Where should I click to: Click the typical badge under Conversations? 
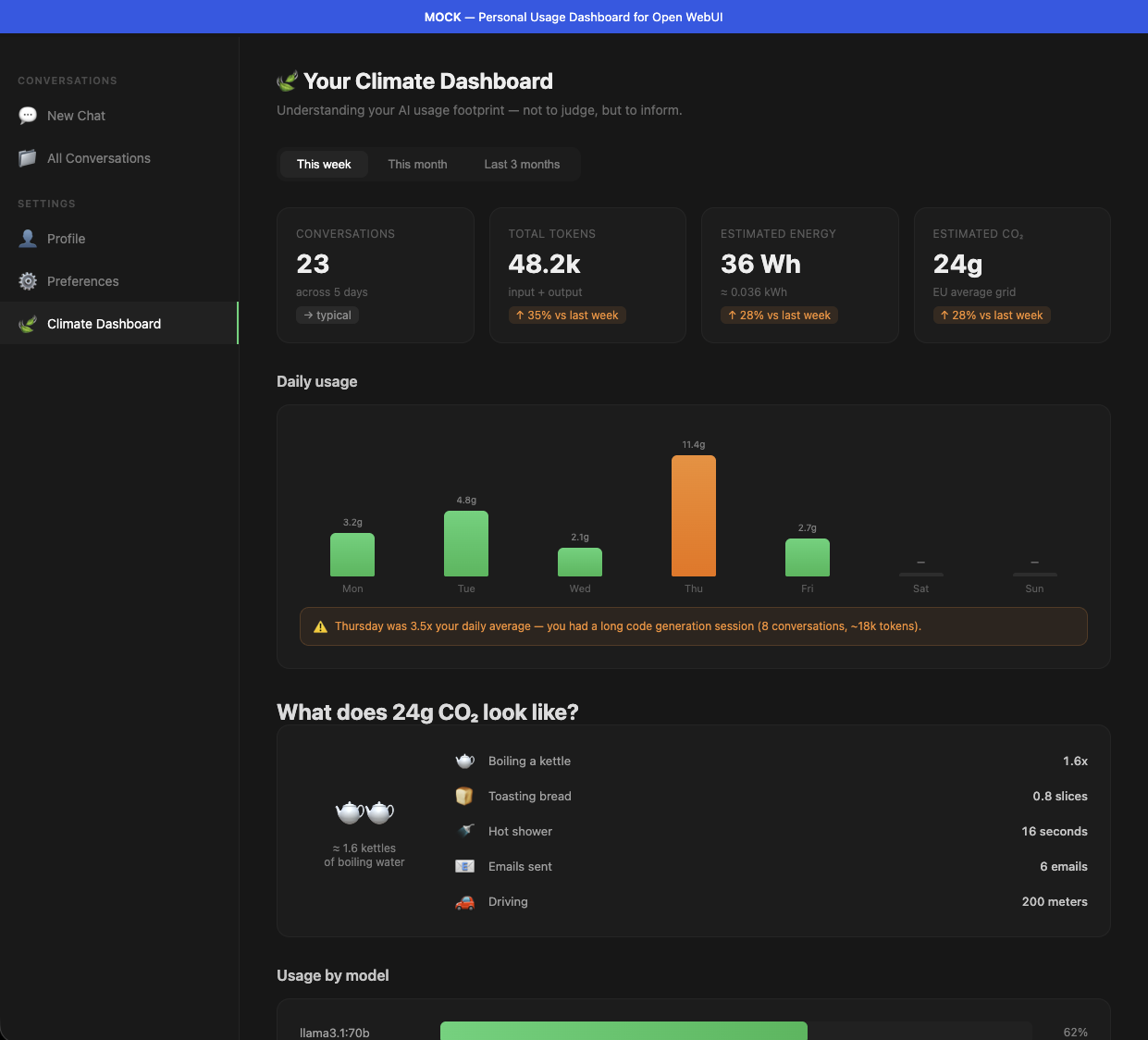tap(327, 315)
